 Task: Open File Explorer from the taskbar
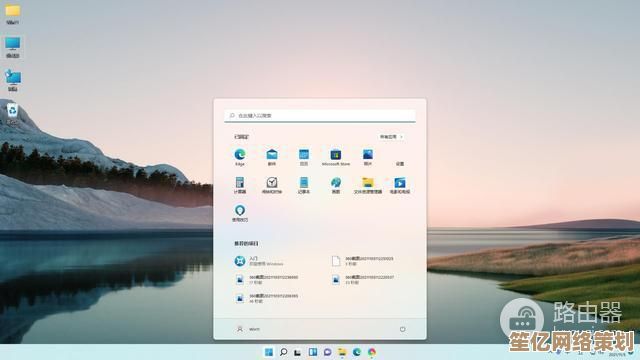coord(342,352)
